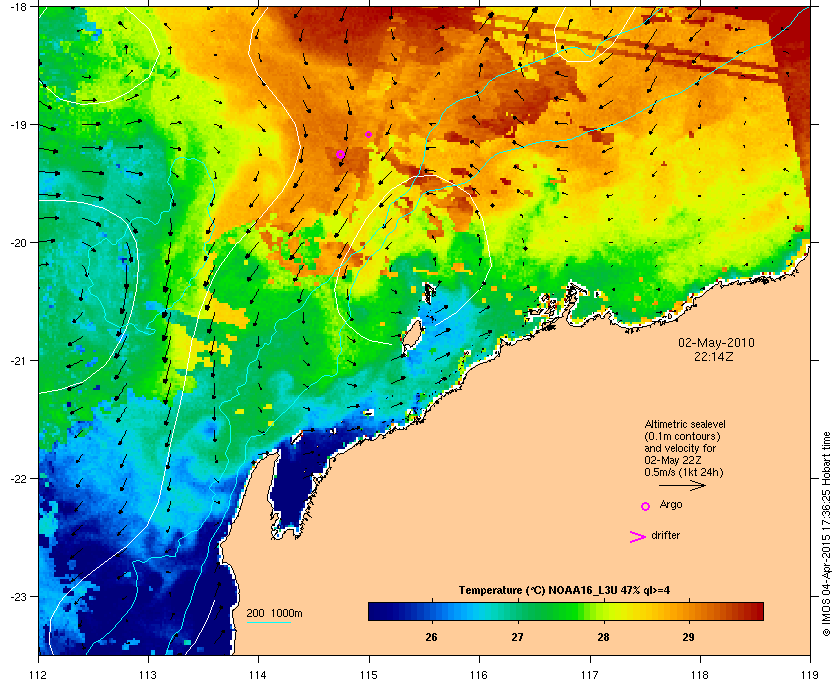Click the colorbar value '29'

[x=688, y=637]
